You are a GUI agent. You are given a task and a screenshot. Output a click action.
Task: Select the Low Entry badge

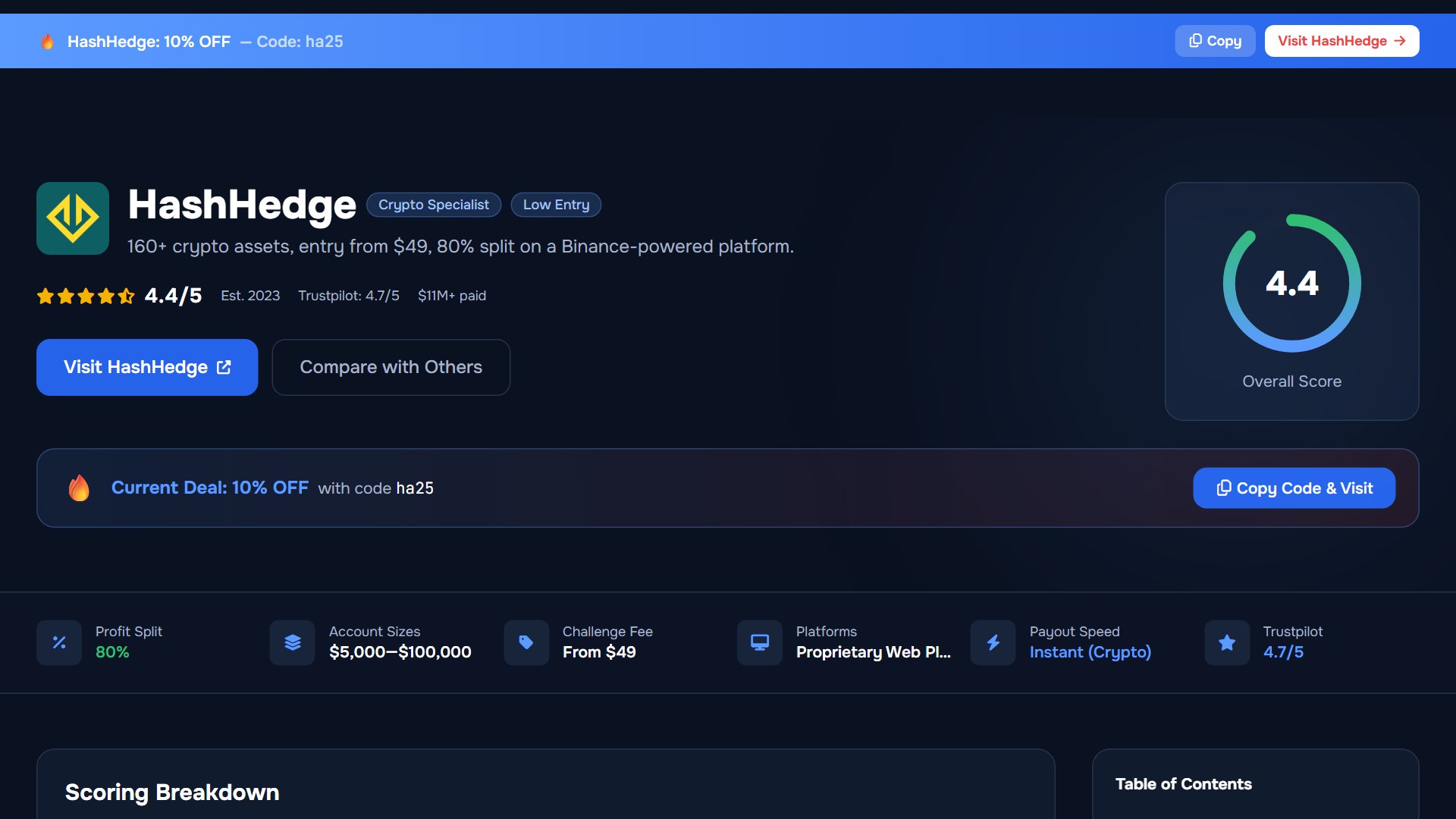556,205
